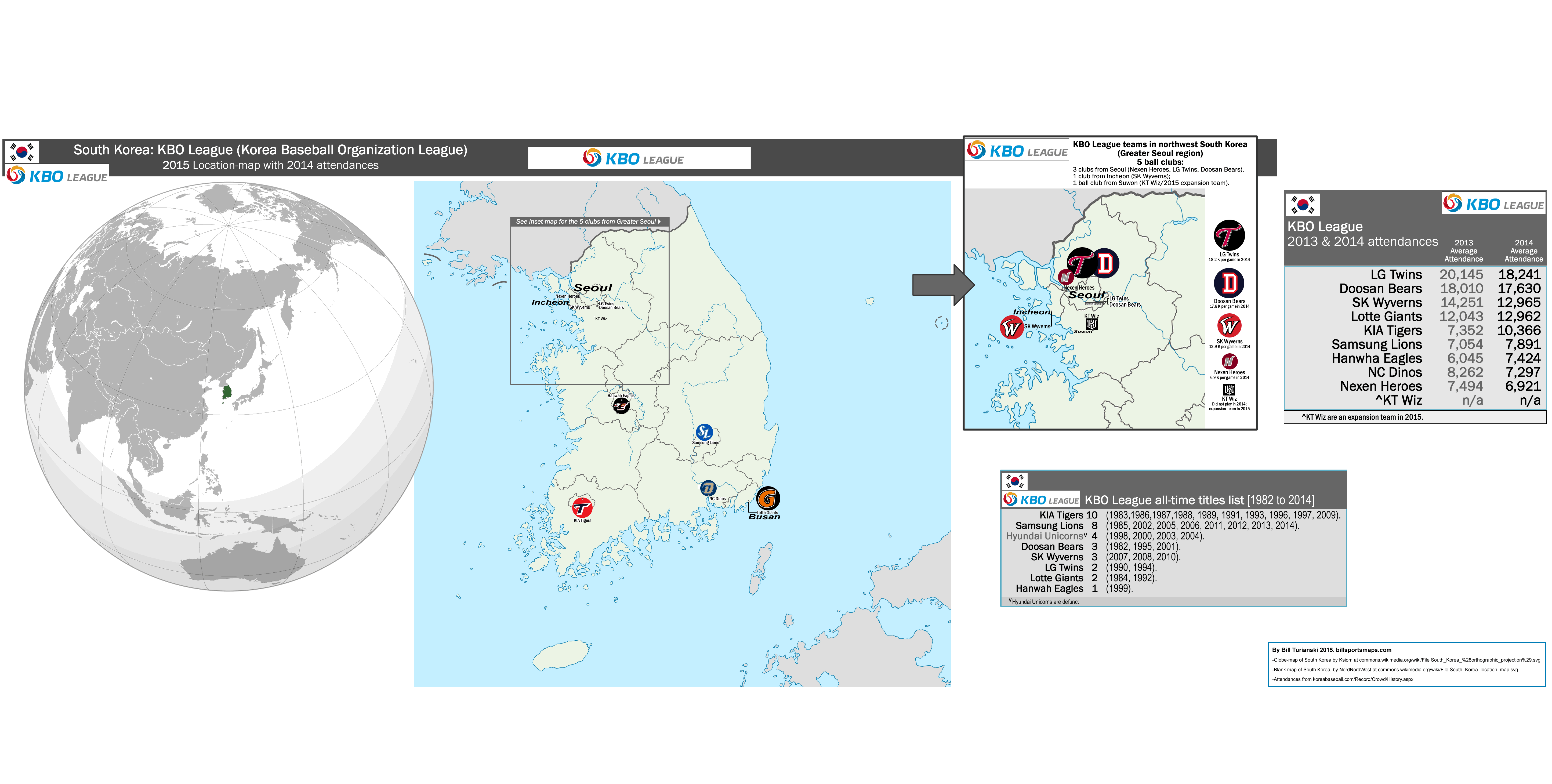Click the KT Wiz logo in inset legend

coord(1229,389)
